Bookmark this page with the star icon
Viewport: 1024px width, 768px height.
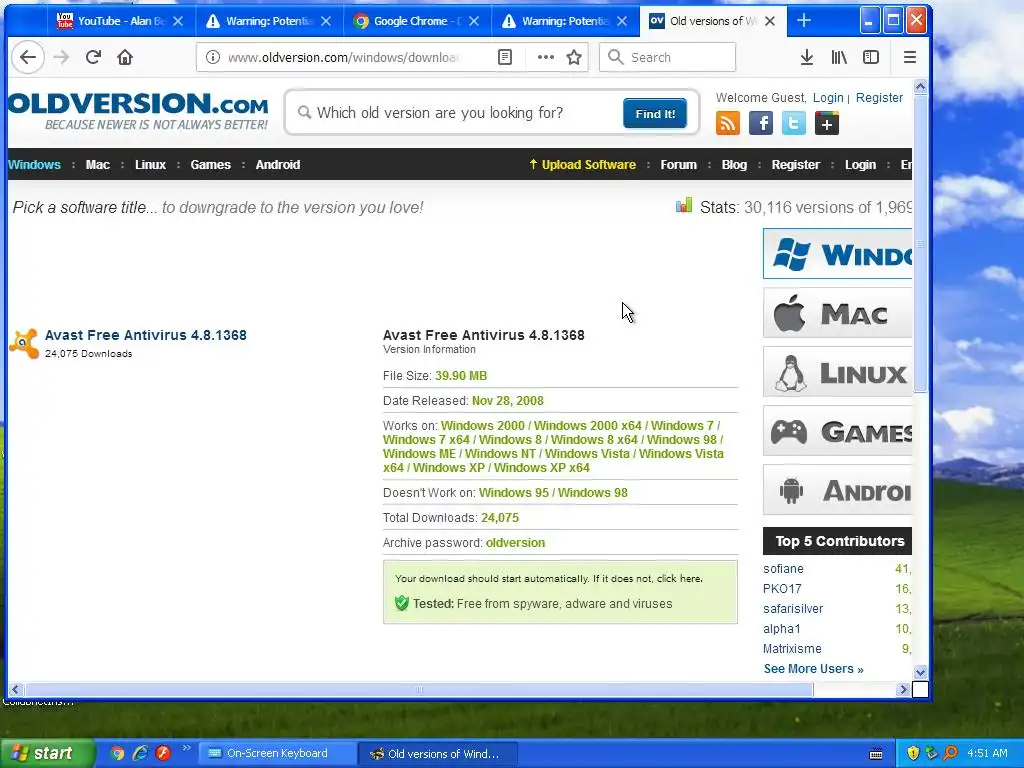(x=574, y=57)
